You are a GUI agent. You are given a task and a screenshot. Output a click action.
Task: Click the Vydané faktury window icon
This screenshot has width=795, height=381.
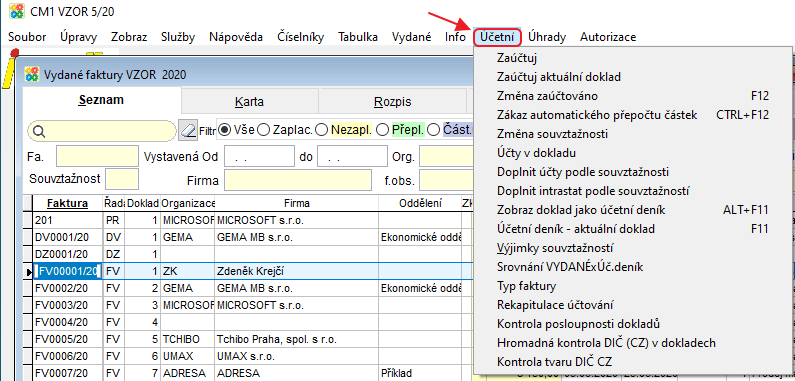[31, 75]
